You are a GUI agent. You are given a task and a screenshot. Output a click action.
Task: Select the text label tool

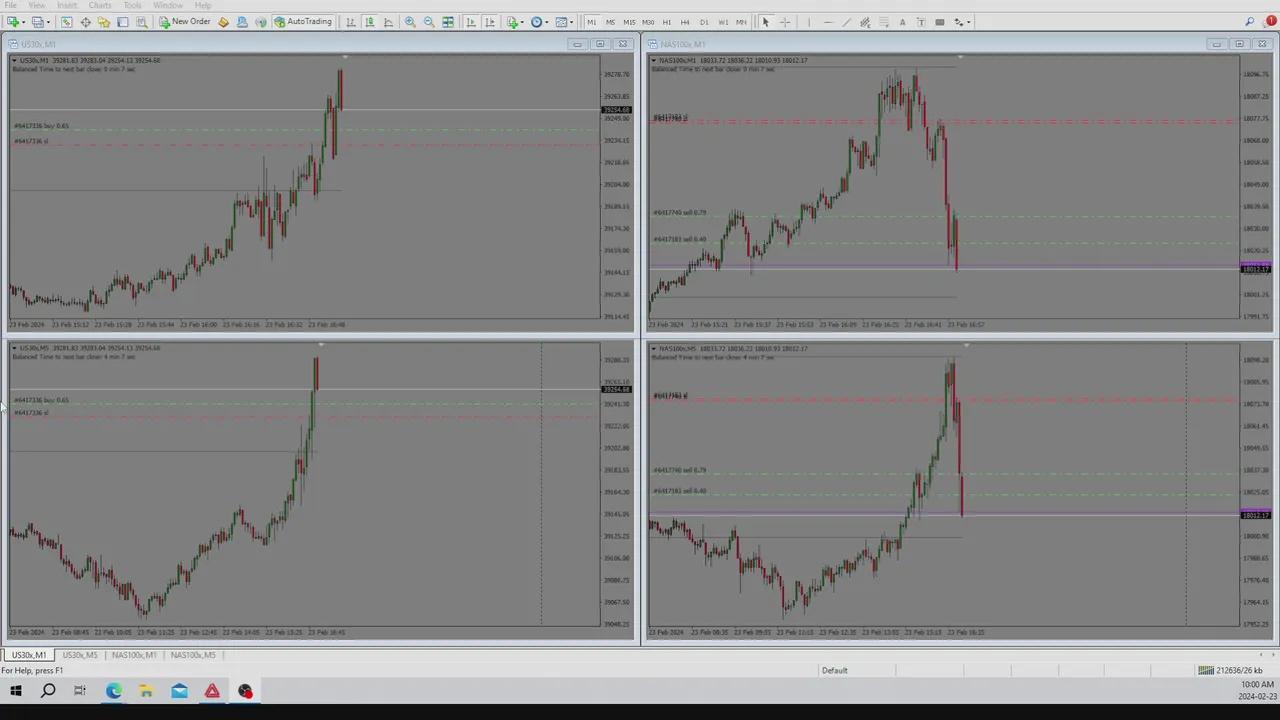(x=921, y=22)
